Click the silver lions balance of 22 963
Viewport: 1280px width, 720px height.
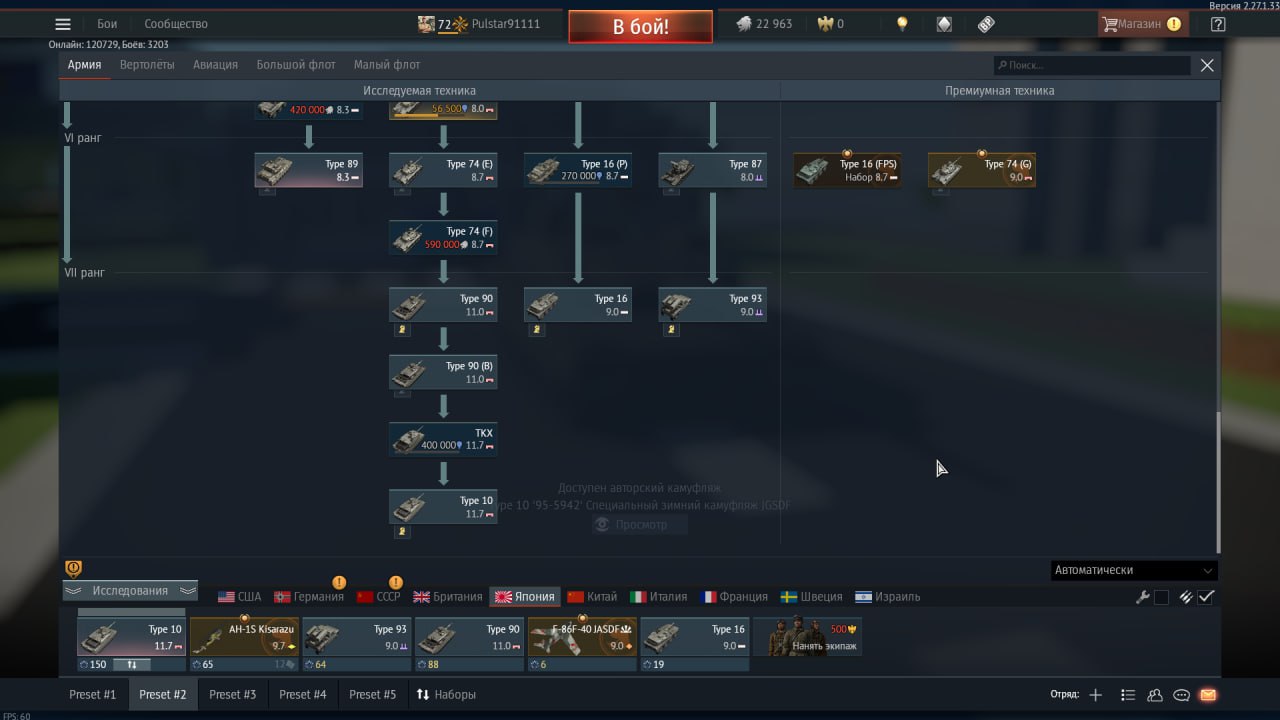[x=764, y=24]
